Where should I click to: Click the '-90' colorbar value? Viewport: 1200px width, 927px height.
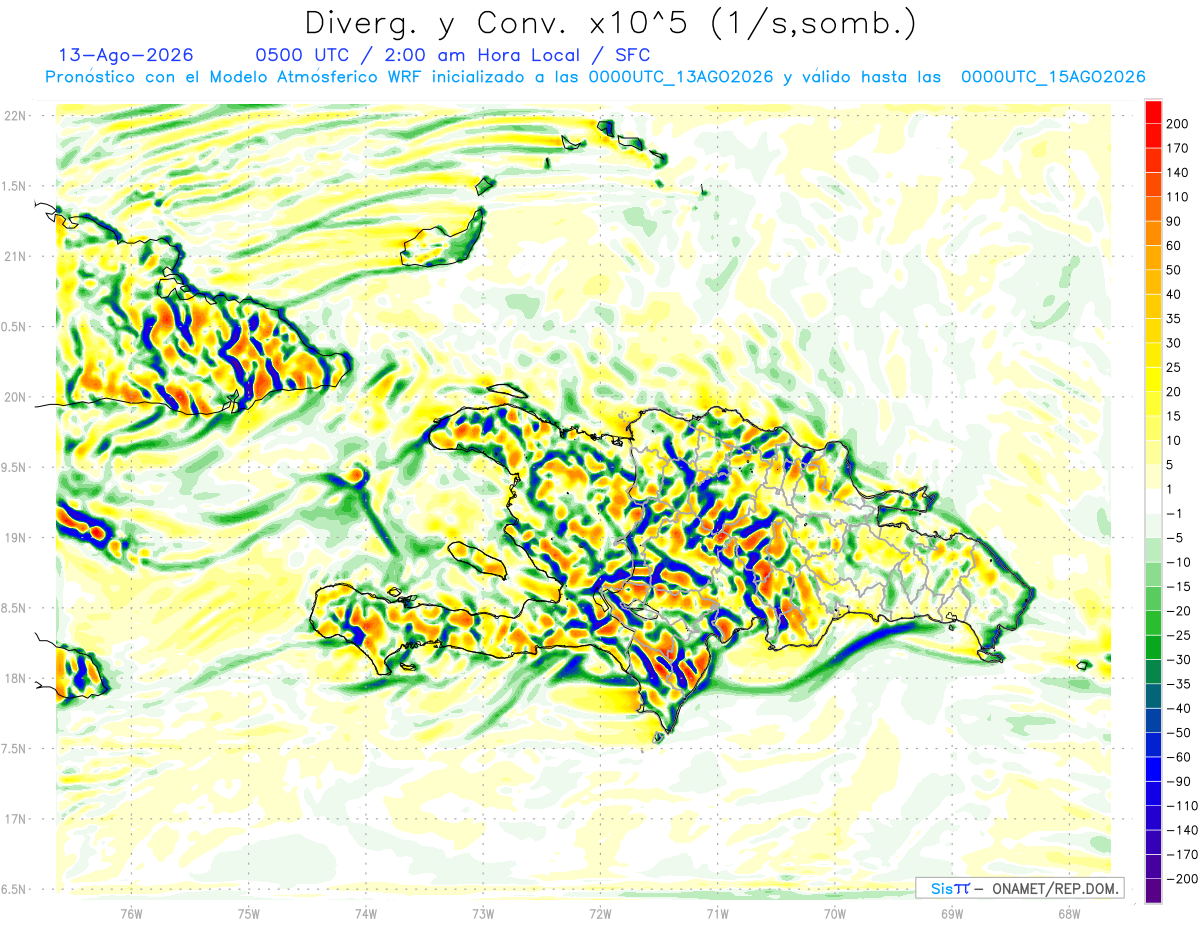click(x=1181, y=781)
